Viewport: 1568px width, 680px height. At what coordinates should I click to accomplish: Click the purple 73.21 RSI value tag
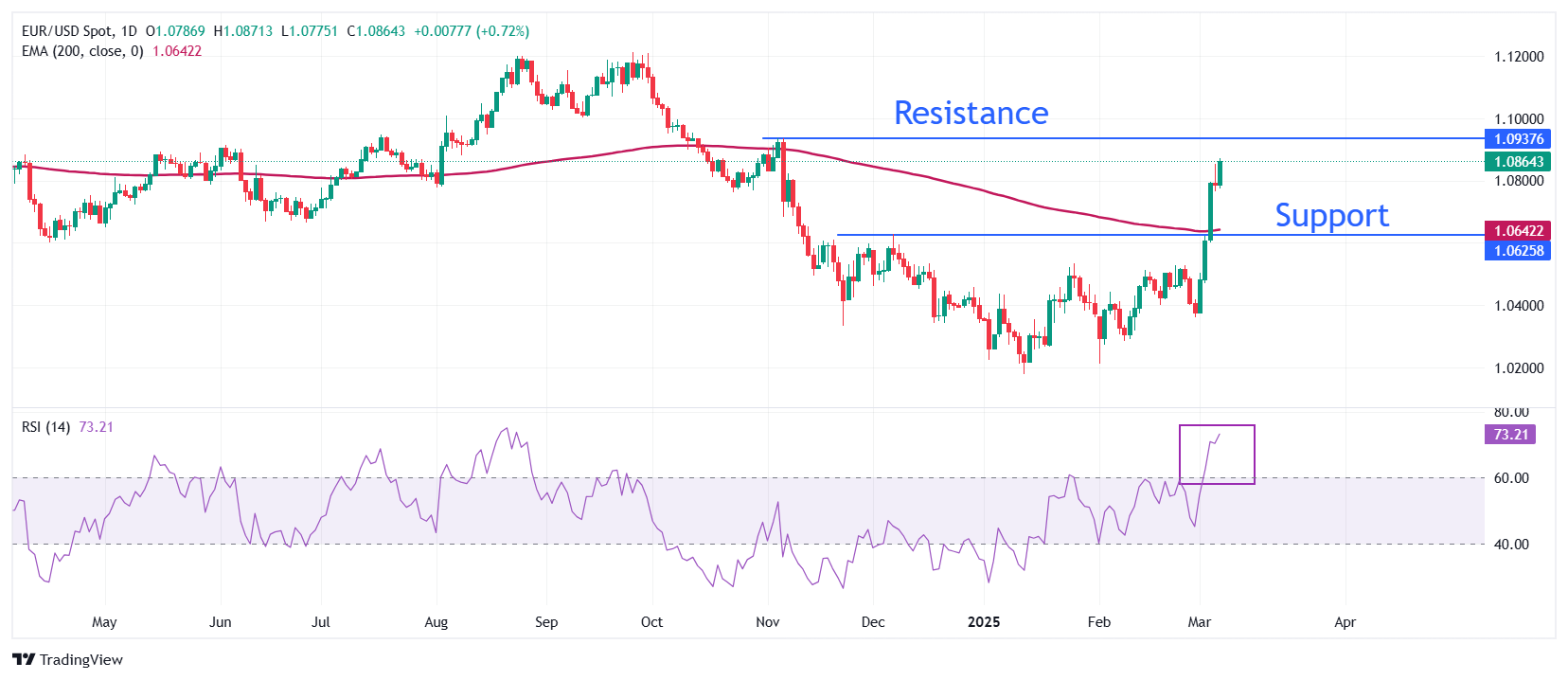click(x=1510, y=435)
